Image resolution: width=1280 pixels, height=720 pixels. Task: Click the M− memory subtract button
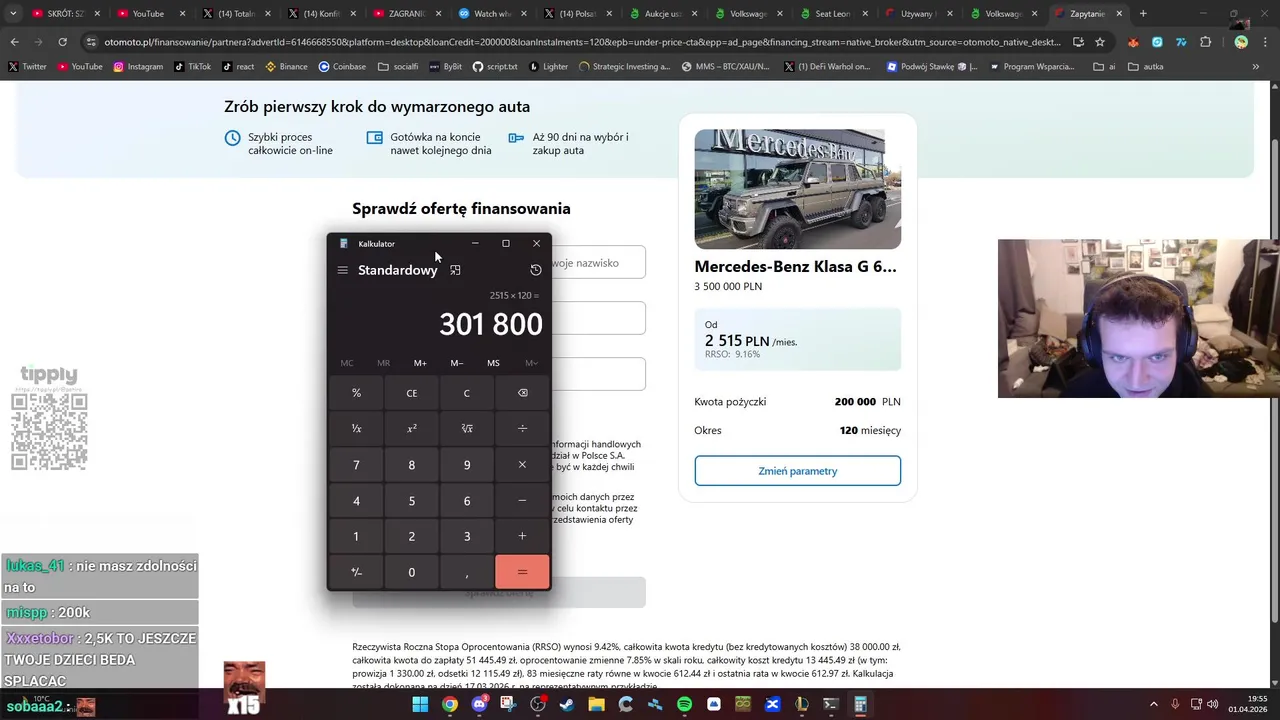coord(456,363)
